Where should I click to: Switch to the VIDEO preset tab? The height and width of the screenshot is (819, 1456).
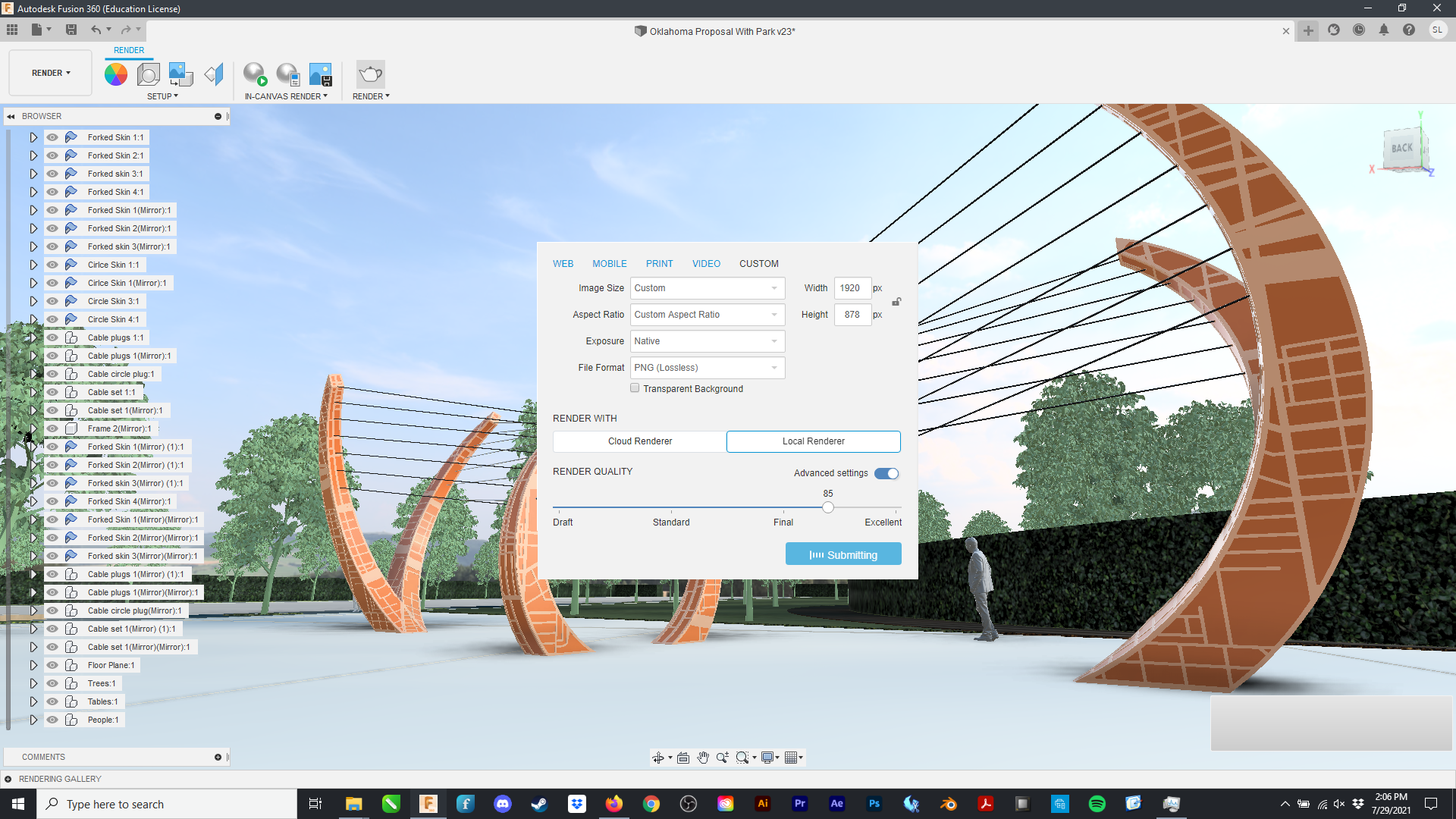(x=706, y=264)
